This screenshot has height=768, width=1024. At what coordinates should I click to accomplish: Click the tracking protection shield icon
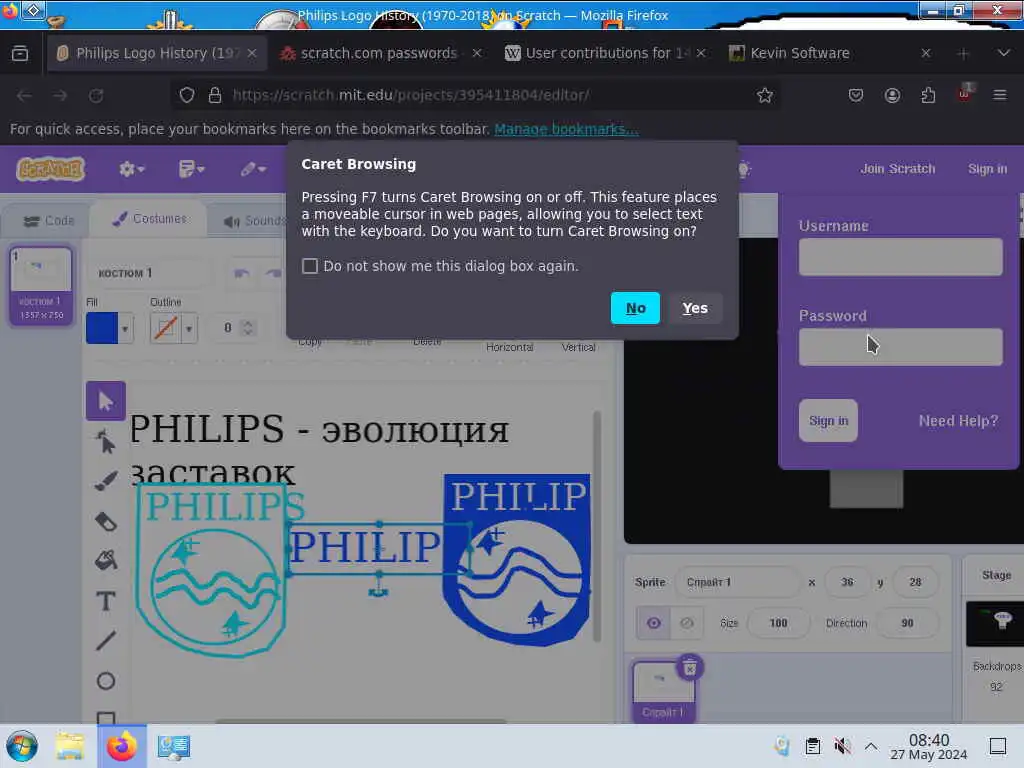click(x=187, y=95)
